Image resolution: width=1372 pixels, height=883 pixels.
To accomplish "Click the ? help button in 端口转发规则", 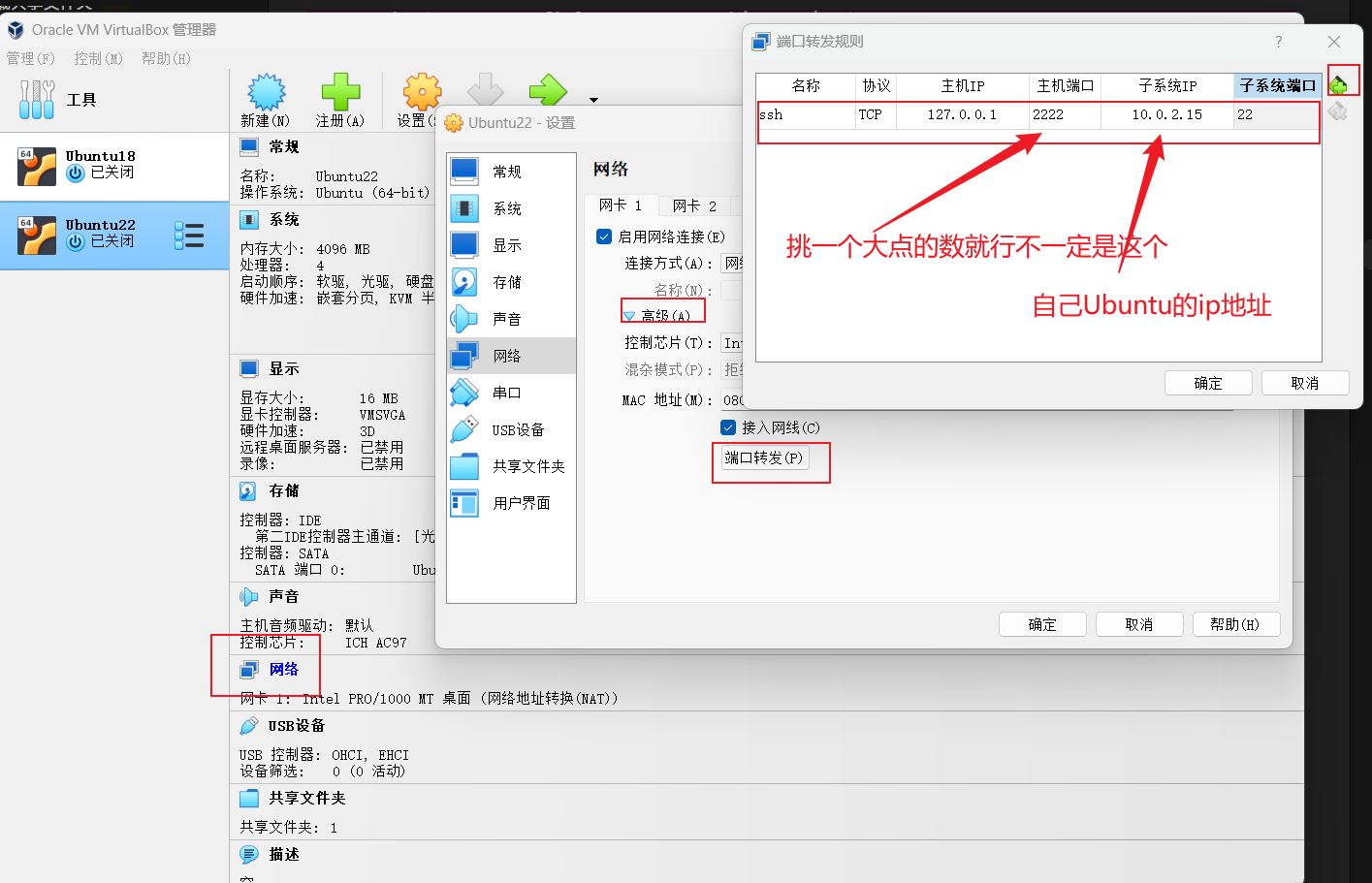I will click(x=1279, y=42).
